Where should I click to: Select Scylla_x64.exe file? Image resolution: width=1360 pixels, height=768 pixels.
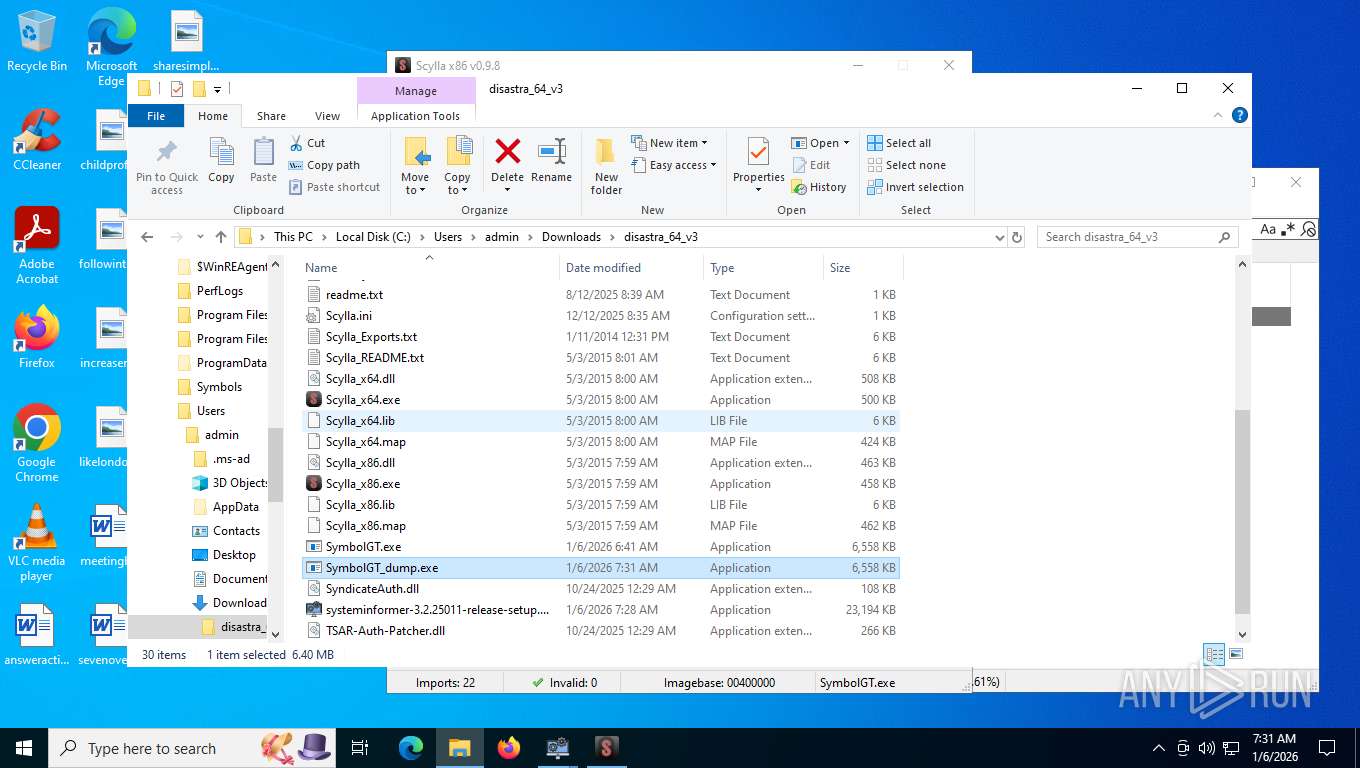pos(362,400)
